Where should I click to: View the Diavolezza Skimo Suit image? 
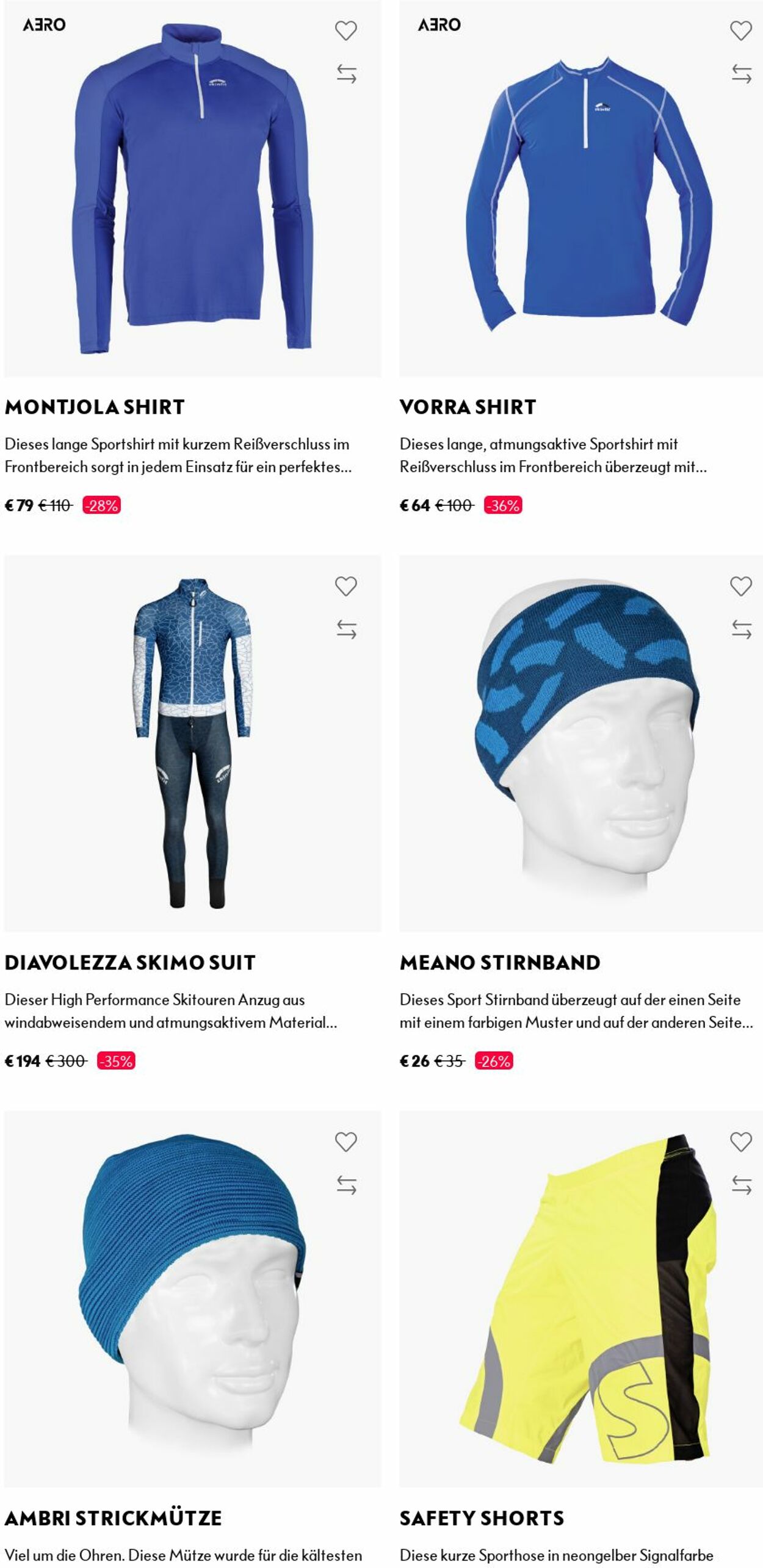[x=192, y=743]
